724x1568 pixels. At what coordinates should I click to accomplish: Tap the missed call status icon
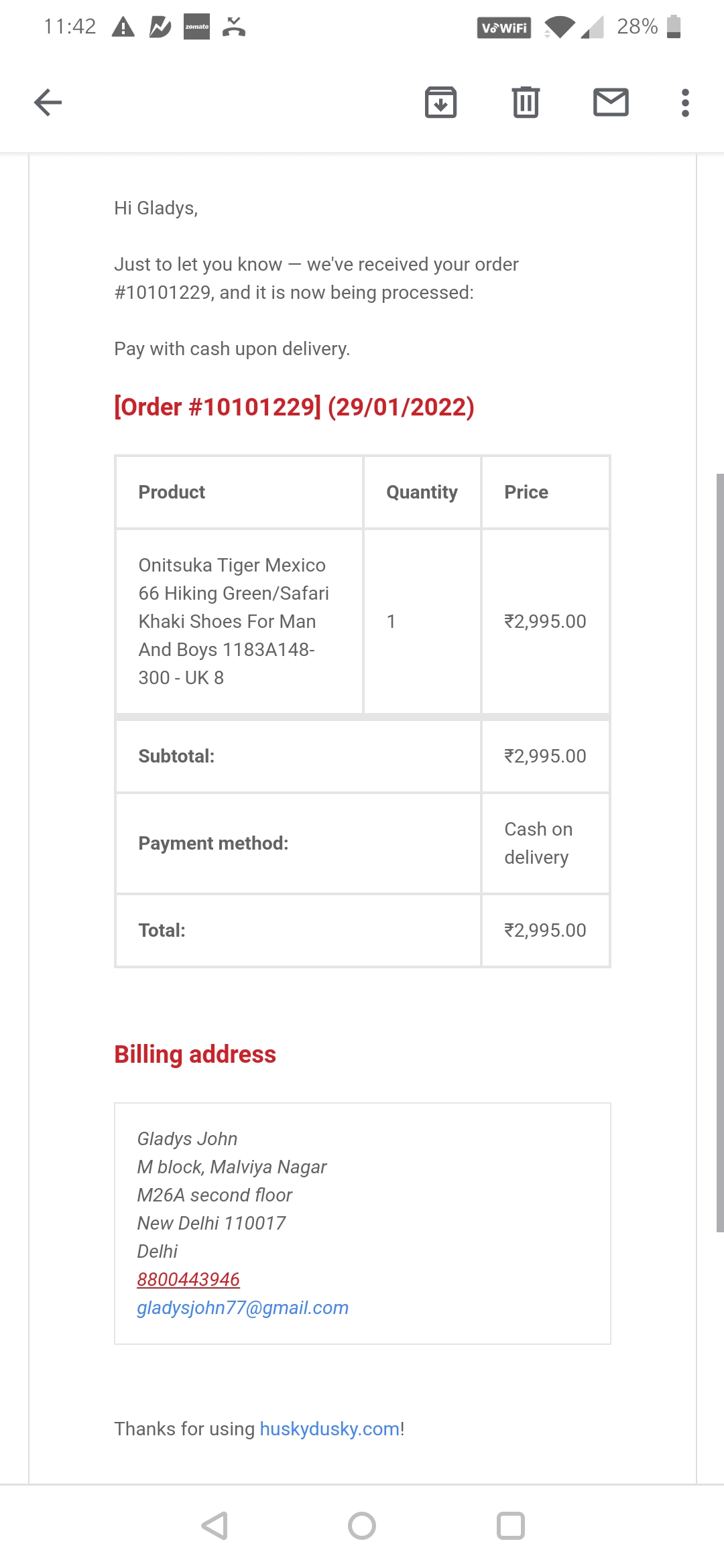pyautogui.click(x=233, y=27)
